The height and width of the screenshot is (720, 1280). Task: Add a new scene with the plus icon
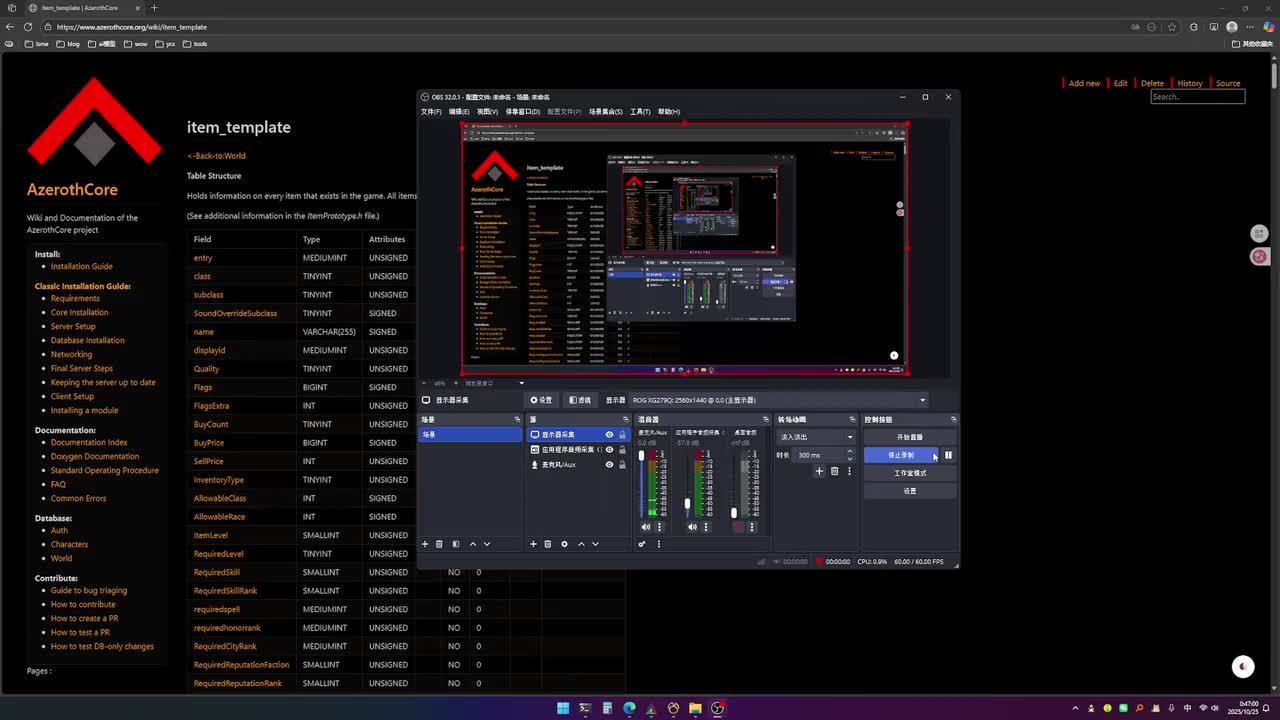click(x=425, y=544)
